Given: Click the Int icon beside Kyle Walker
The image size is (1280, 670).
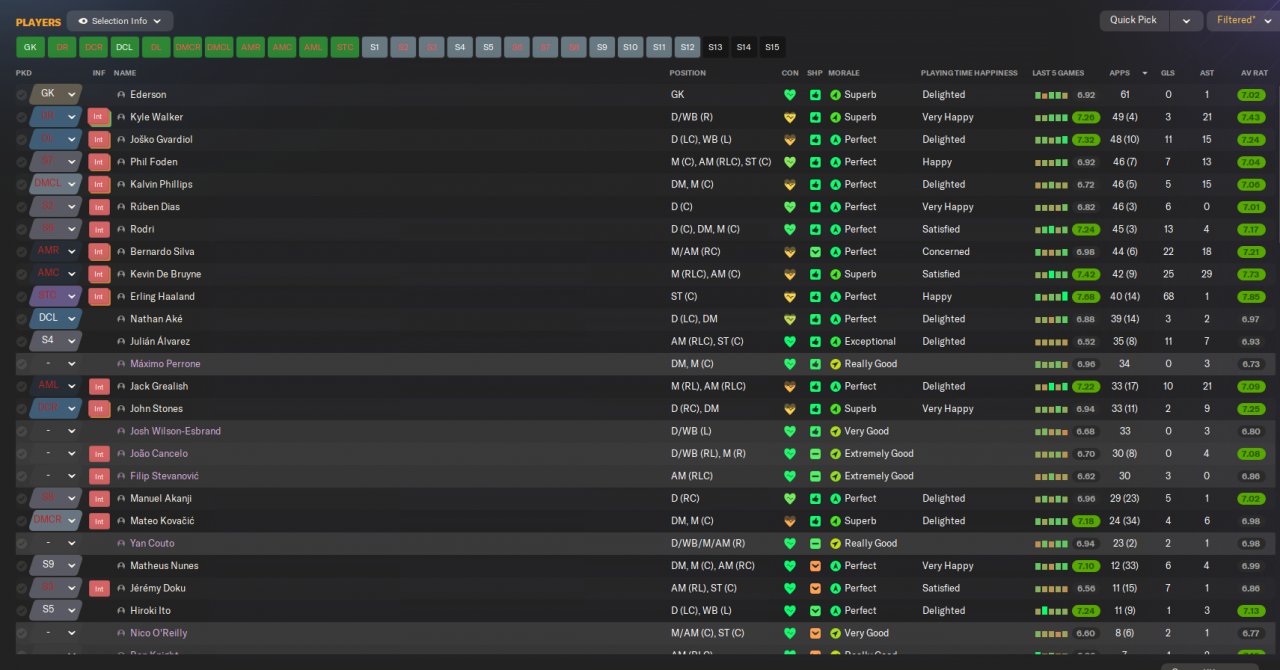Looking at the screenshot, I should (x=99, y=117).
